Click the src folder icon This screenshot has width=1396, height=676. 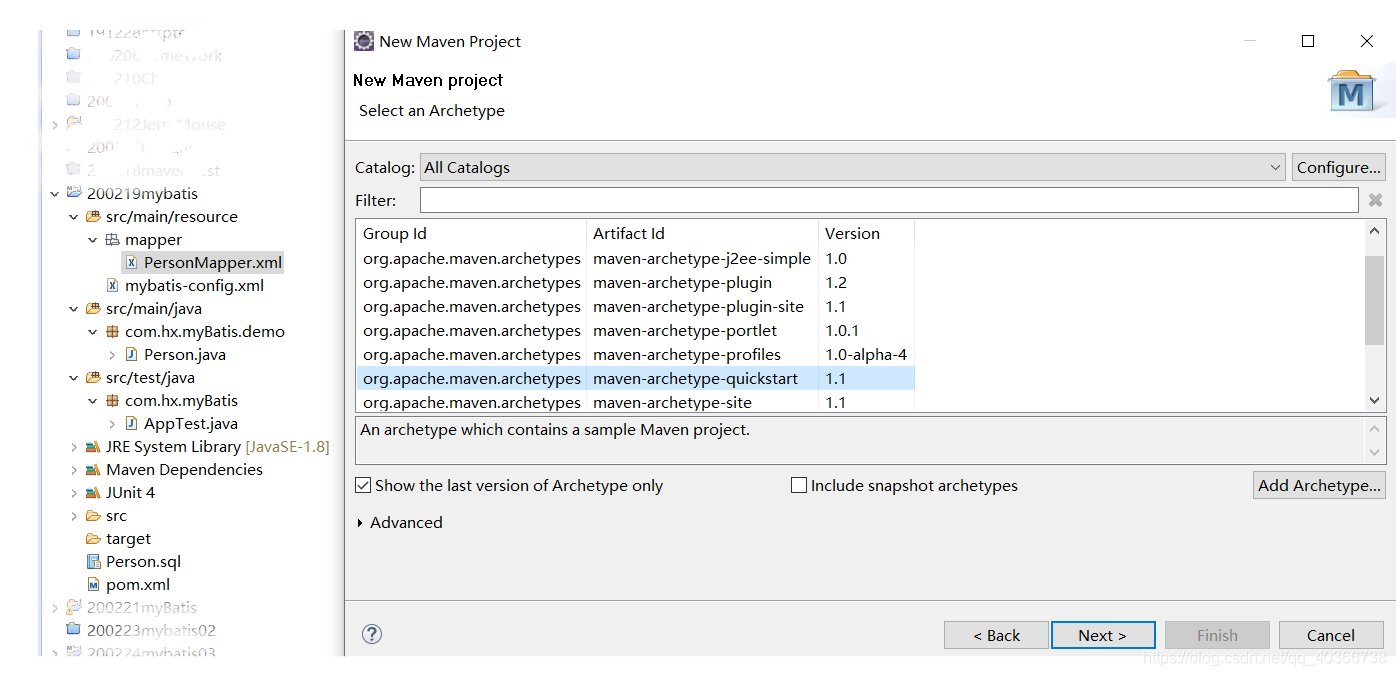(x=93, y=516)
